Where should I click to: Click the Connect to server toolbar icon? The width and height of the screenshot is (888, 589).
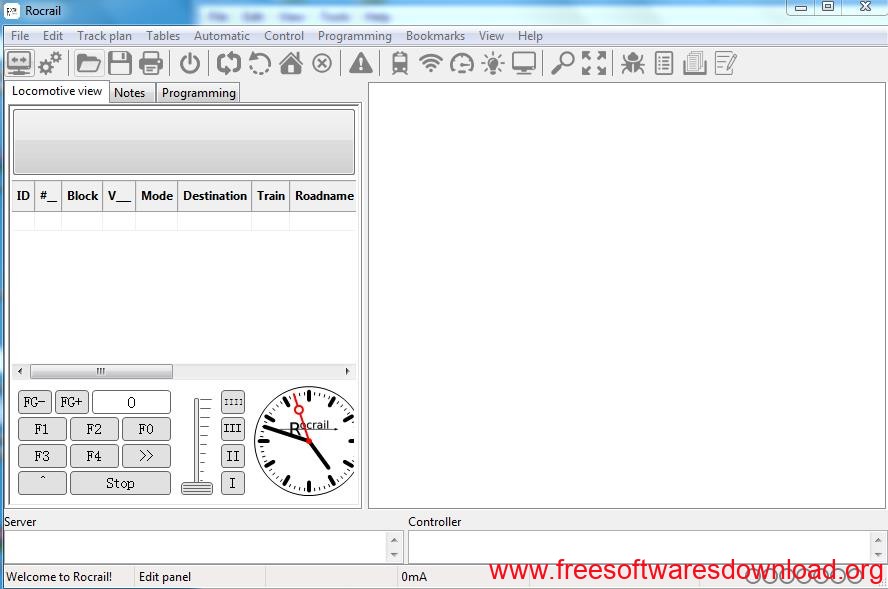coord(19,63)
